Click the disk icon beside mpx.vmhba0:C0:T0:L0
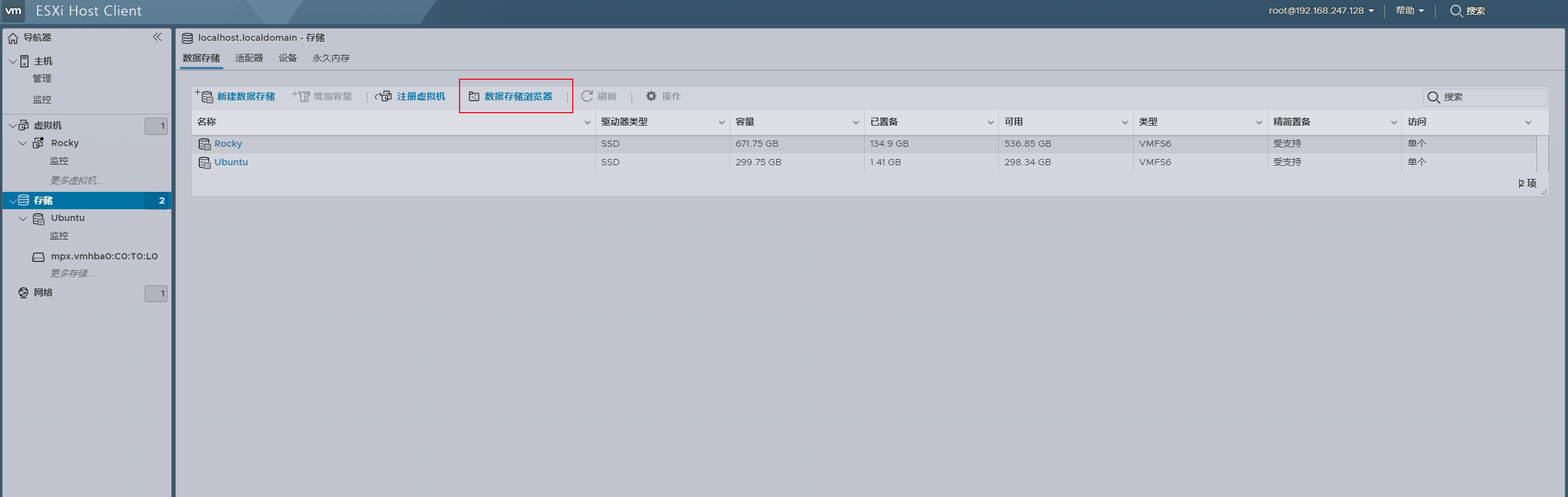1568x497 pixels. click(38, 257)
